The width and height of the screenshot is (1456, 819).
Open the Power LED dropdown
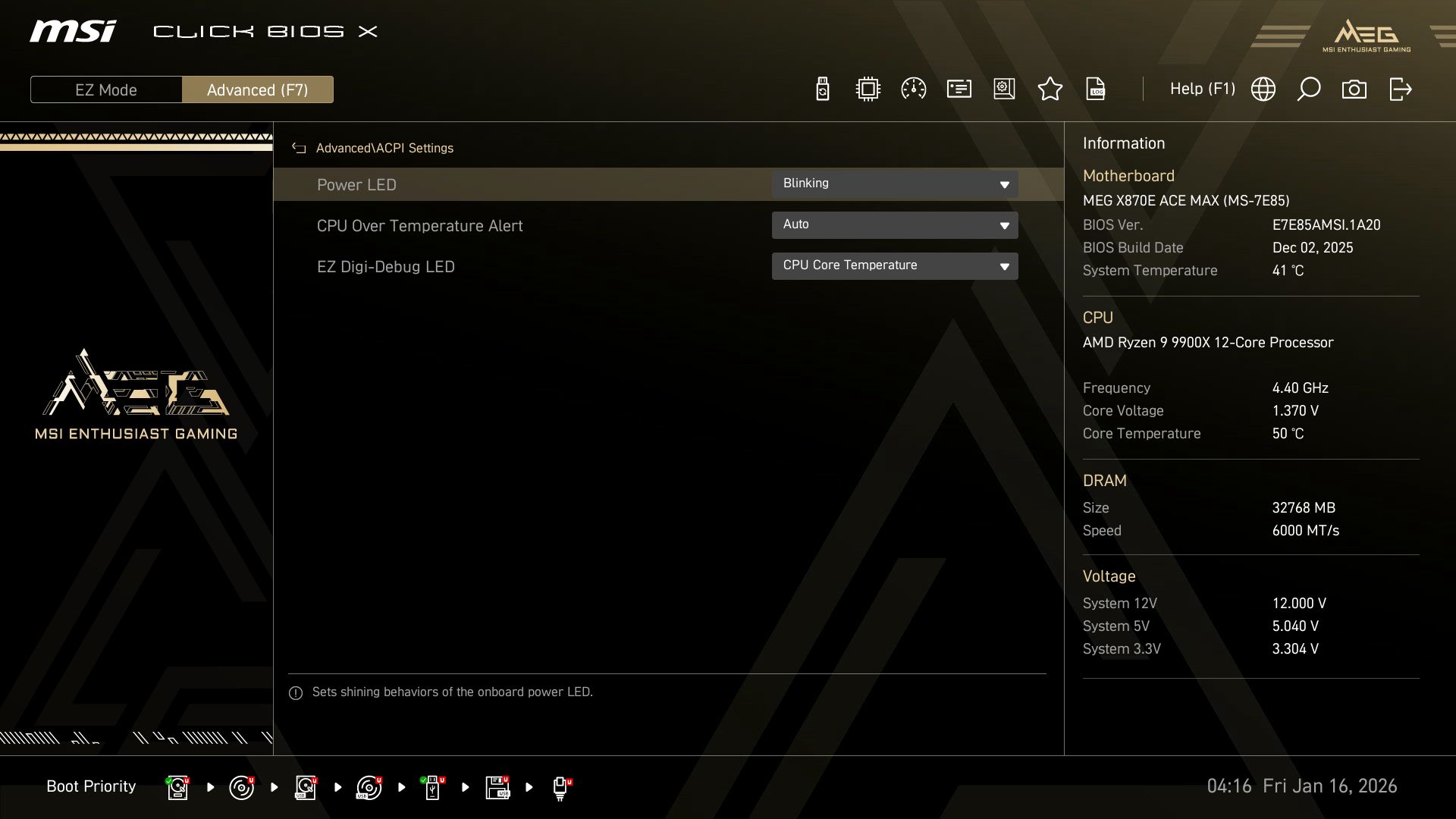tap(895, 184)
